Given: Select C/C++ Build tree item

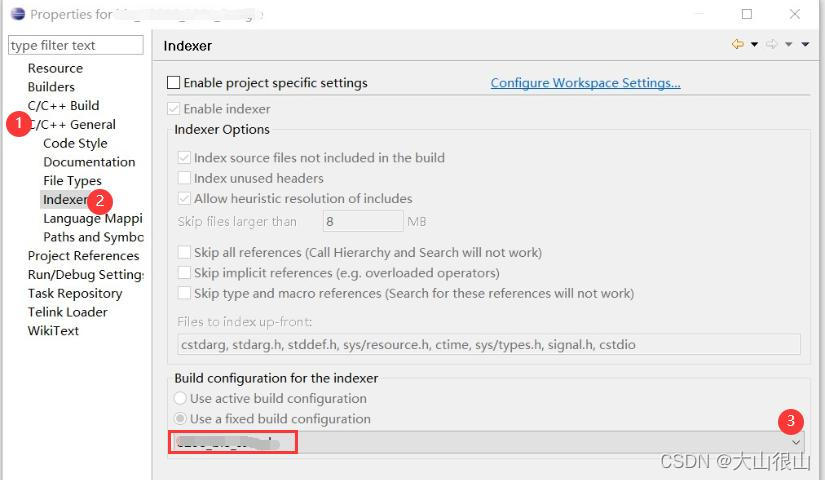Looking at the screenshot, I should point(63,106).
